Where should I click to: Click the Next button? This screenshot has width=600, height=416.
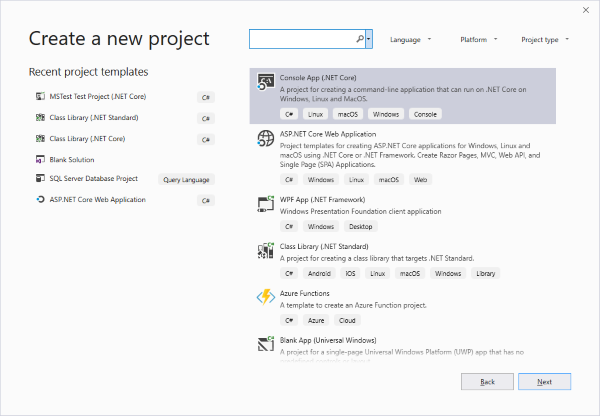(545, 382)
